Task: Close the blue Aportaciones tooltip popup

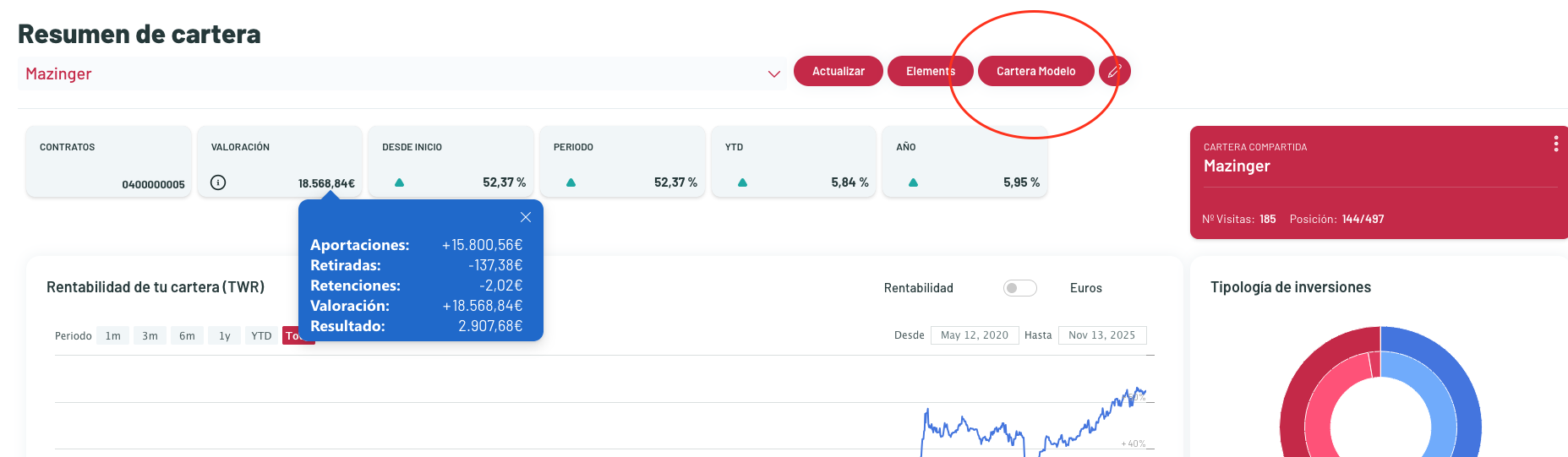Action: (x=526, y=217)
